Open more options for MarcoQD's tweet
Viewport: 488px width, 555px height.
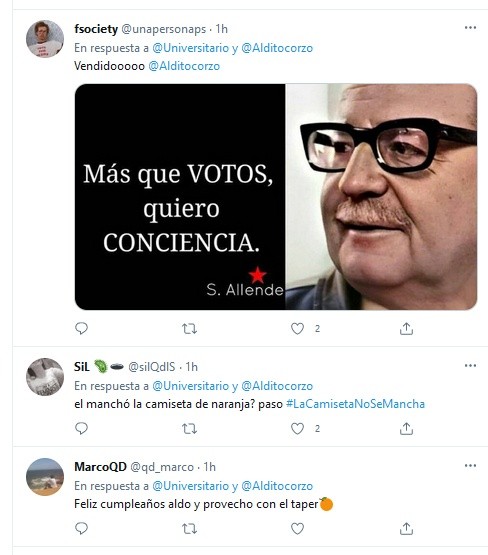click(x=470, y=465)
